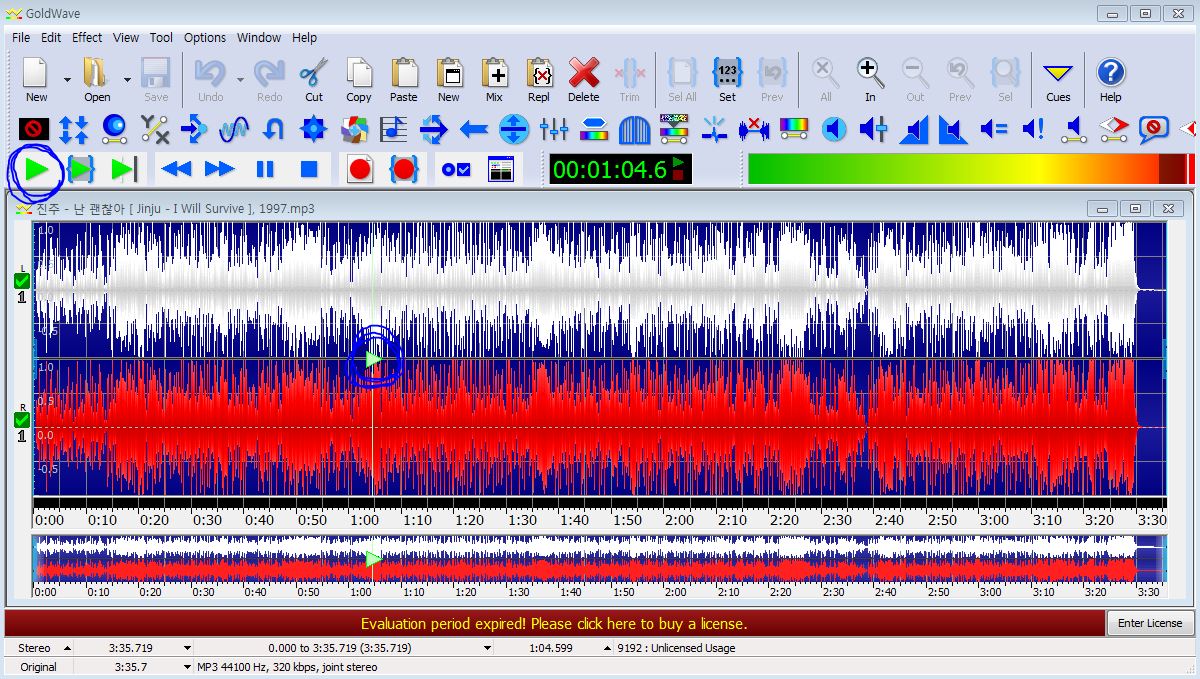The image size is (1200, 679).
Task: Open dropdown beside 3:35.7 original length
Action: tap(186, 667)
